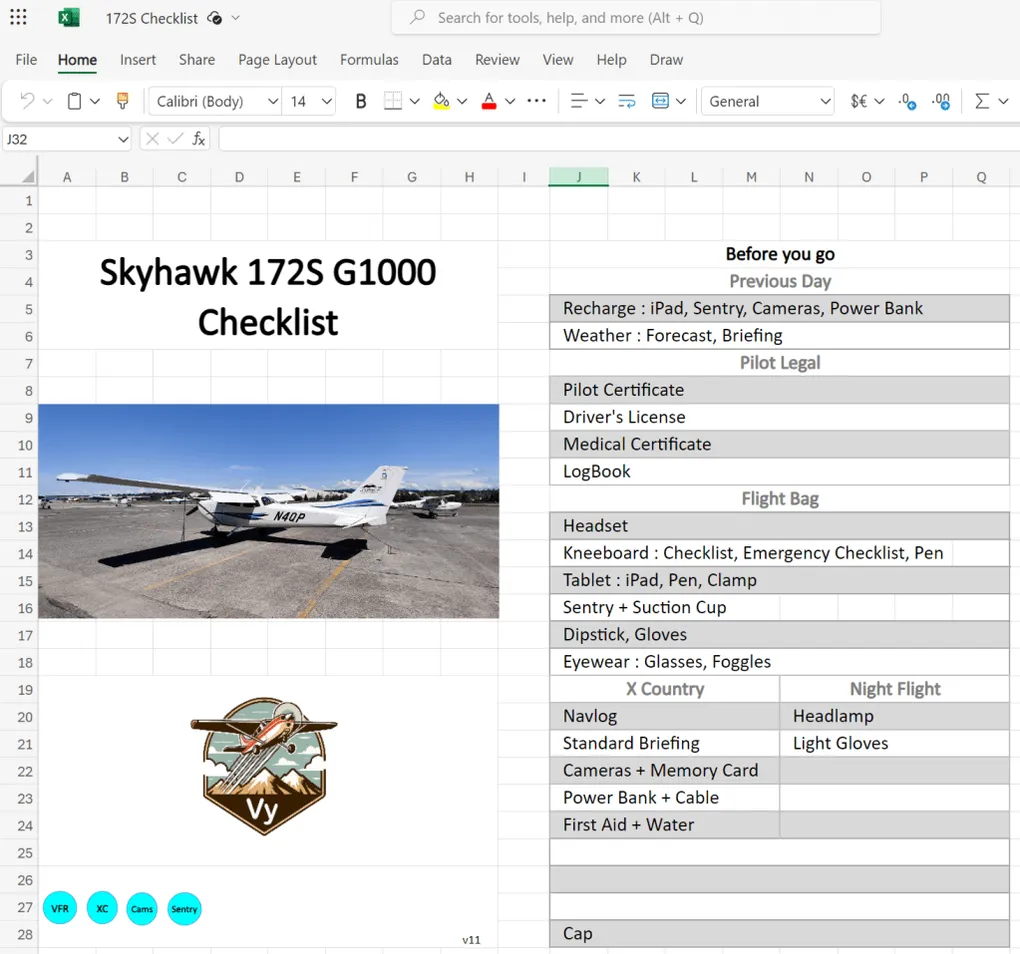This screenshot has width=1020, height=954.
Task: Open the General number format dropdown
Action: pos(825,101)
